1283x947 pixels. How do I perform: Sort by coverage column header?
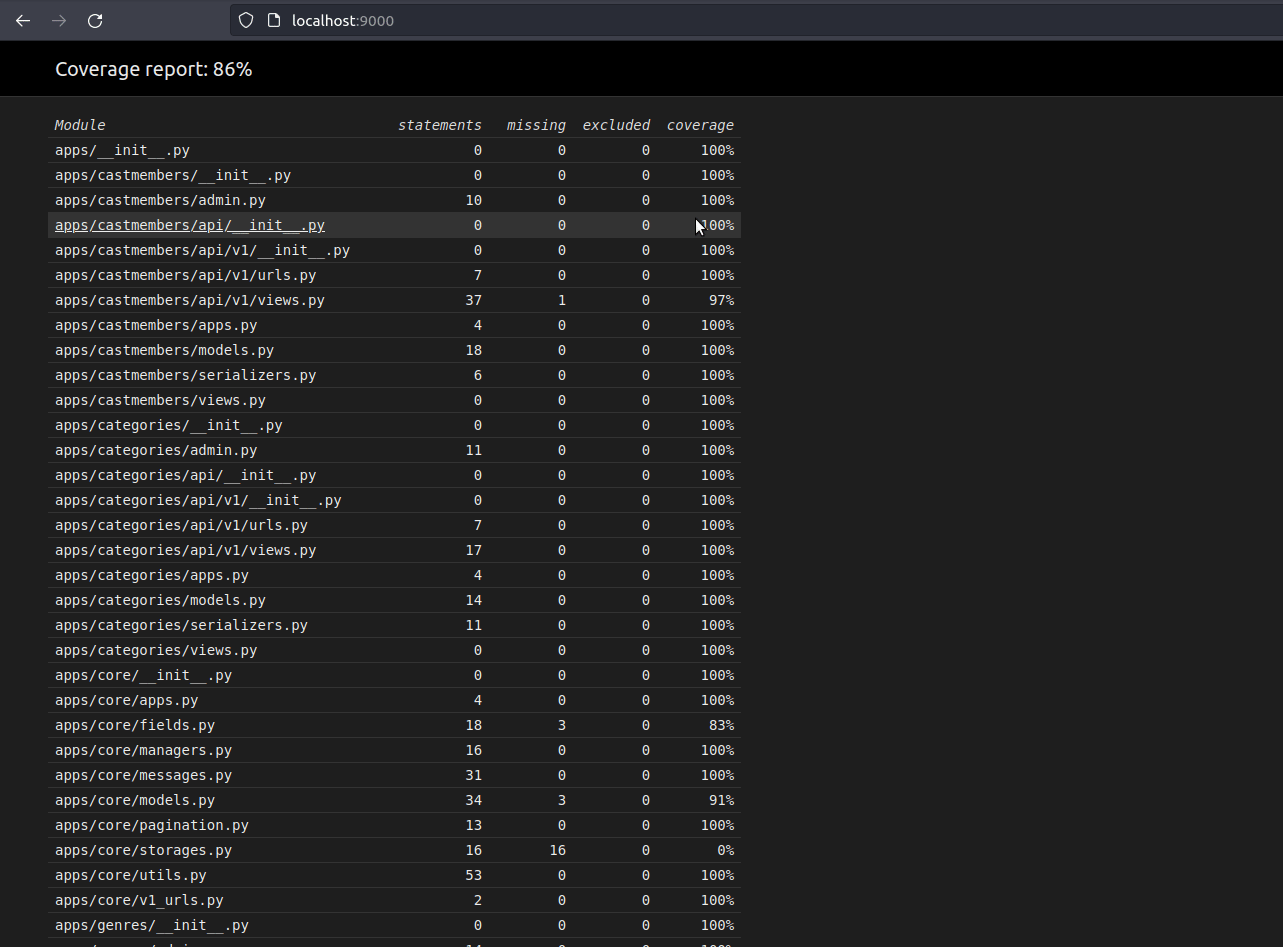700,125
